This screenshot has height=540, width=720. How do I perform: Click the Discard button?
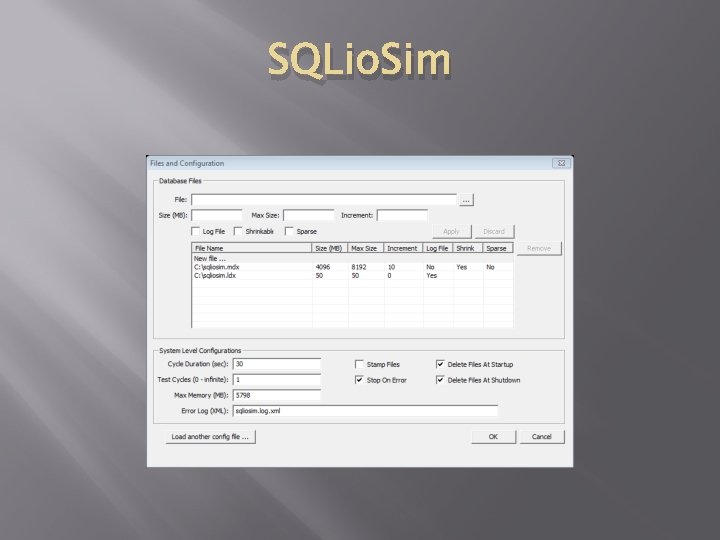pyautogui.click(x=494, y=231)
